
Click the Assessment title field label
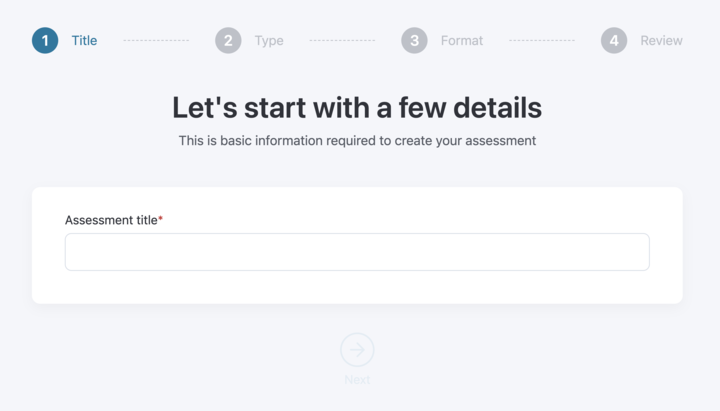click(111, 220)
